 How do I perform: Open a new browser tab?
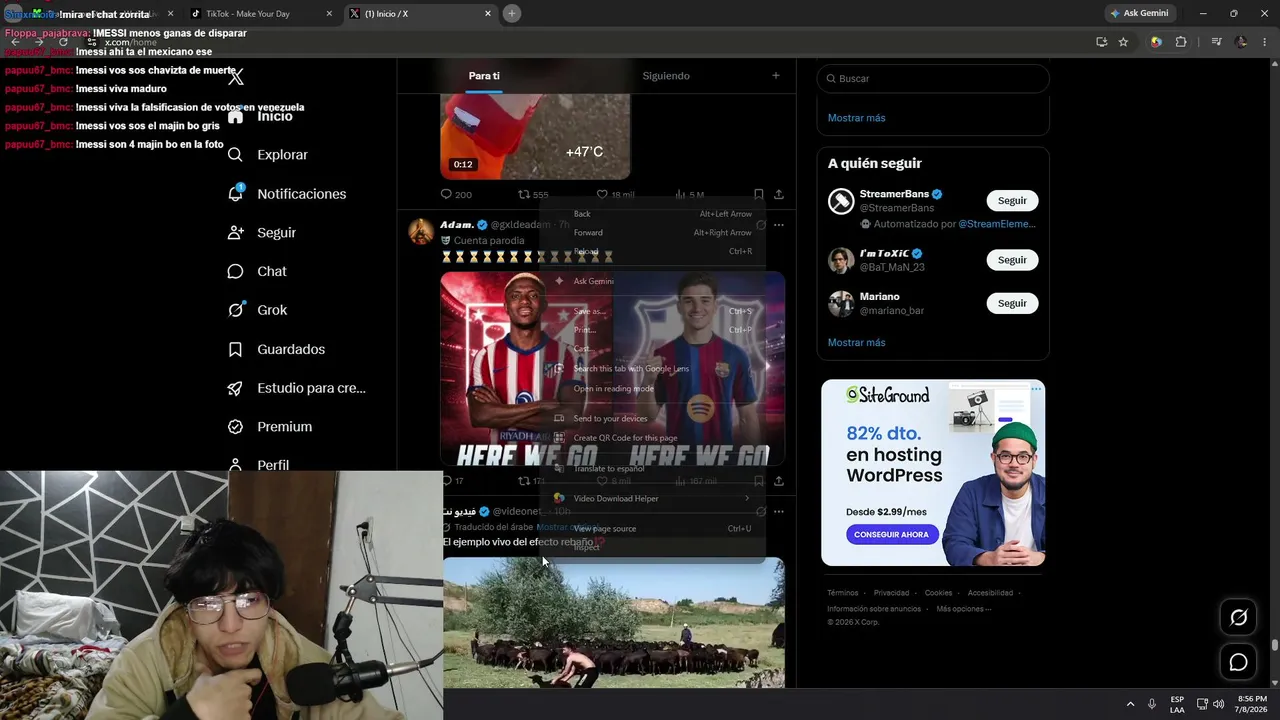point(511,14)
